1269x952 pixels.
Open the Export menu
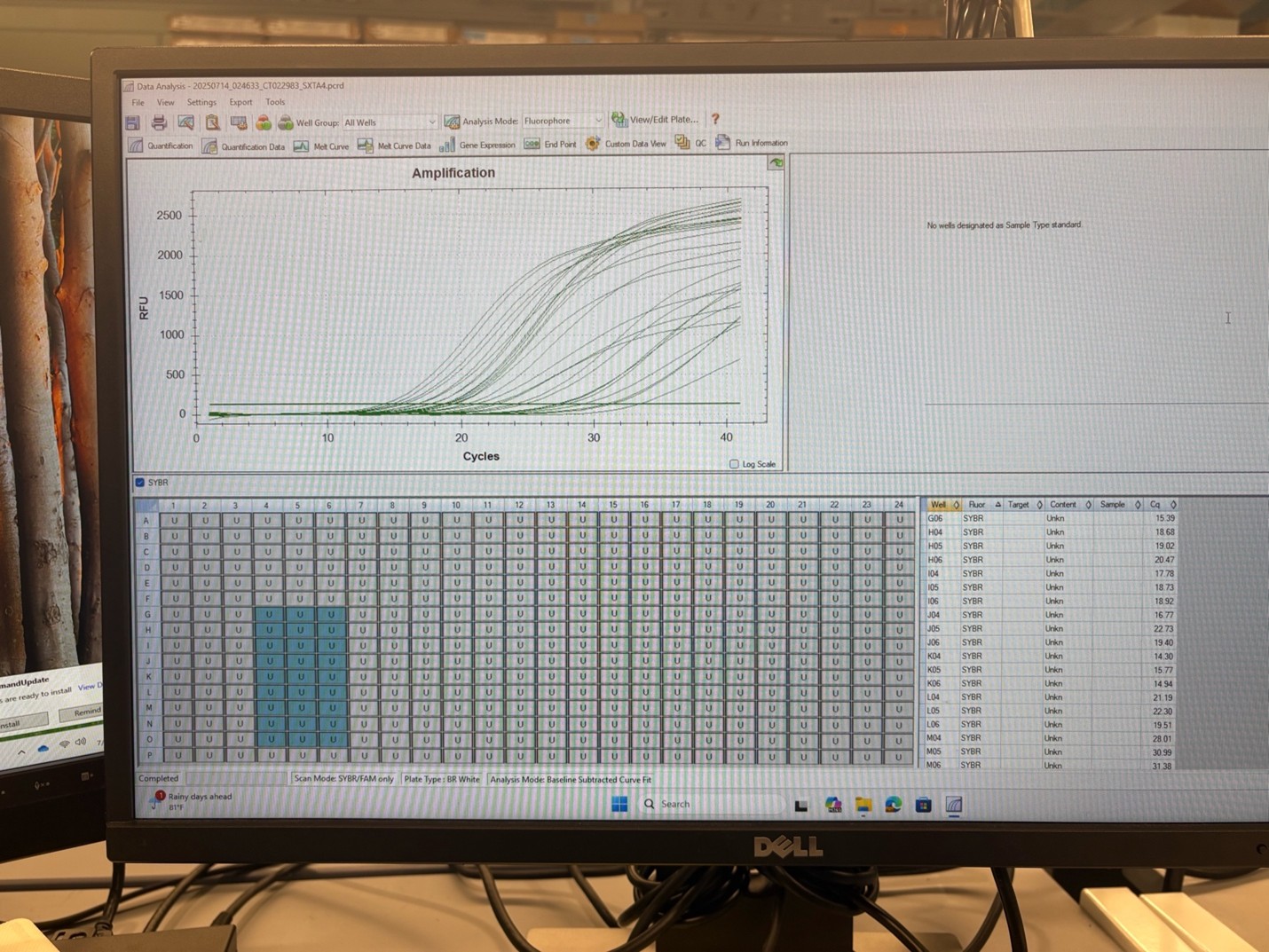coord(240,102)
